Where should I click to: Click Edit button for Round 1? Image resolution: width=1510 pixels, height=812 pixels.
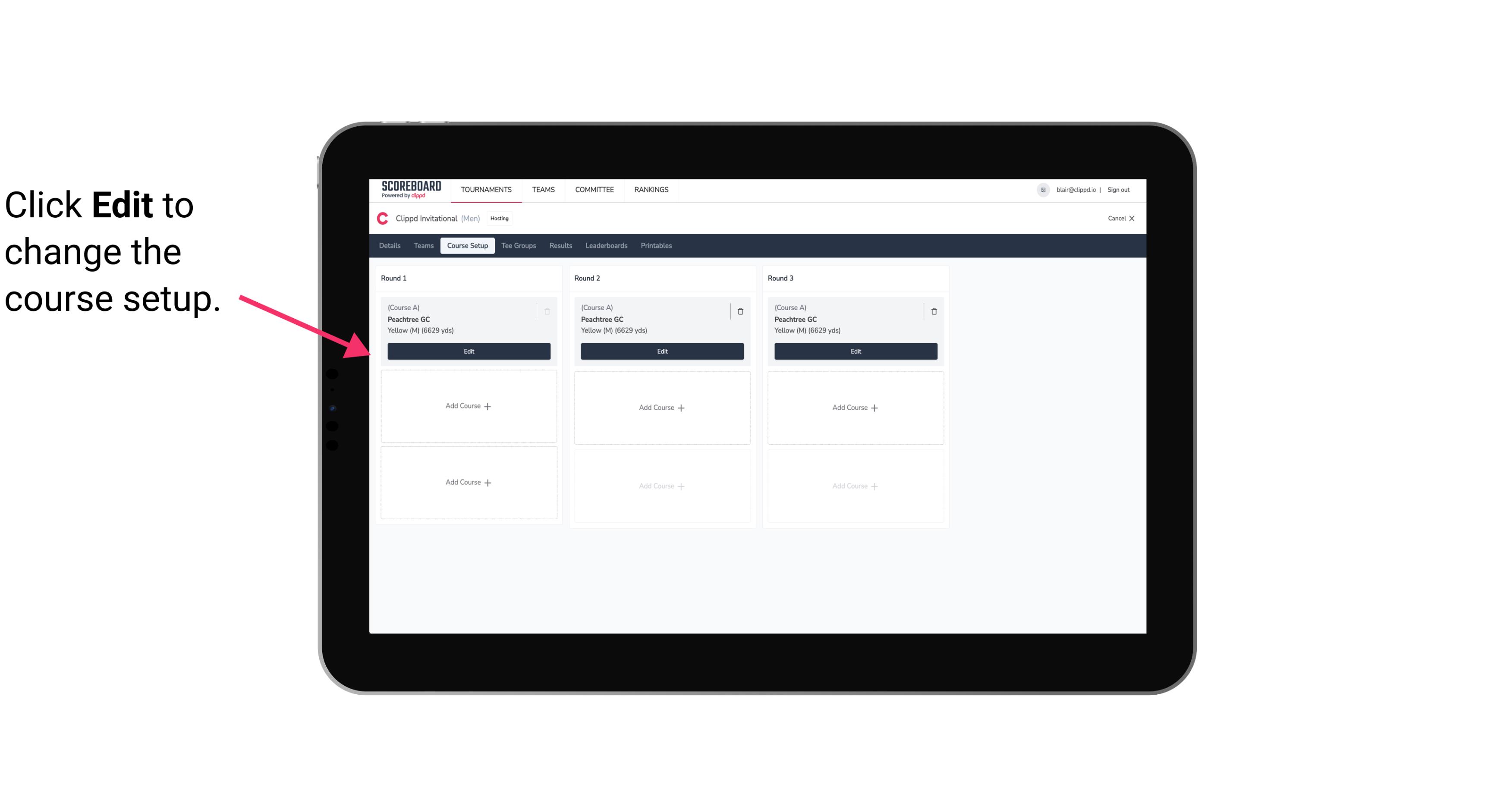point(468,350)
